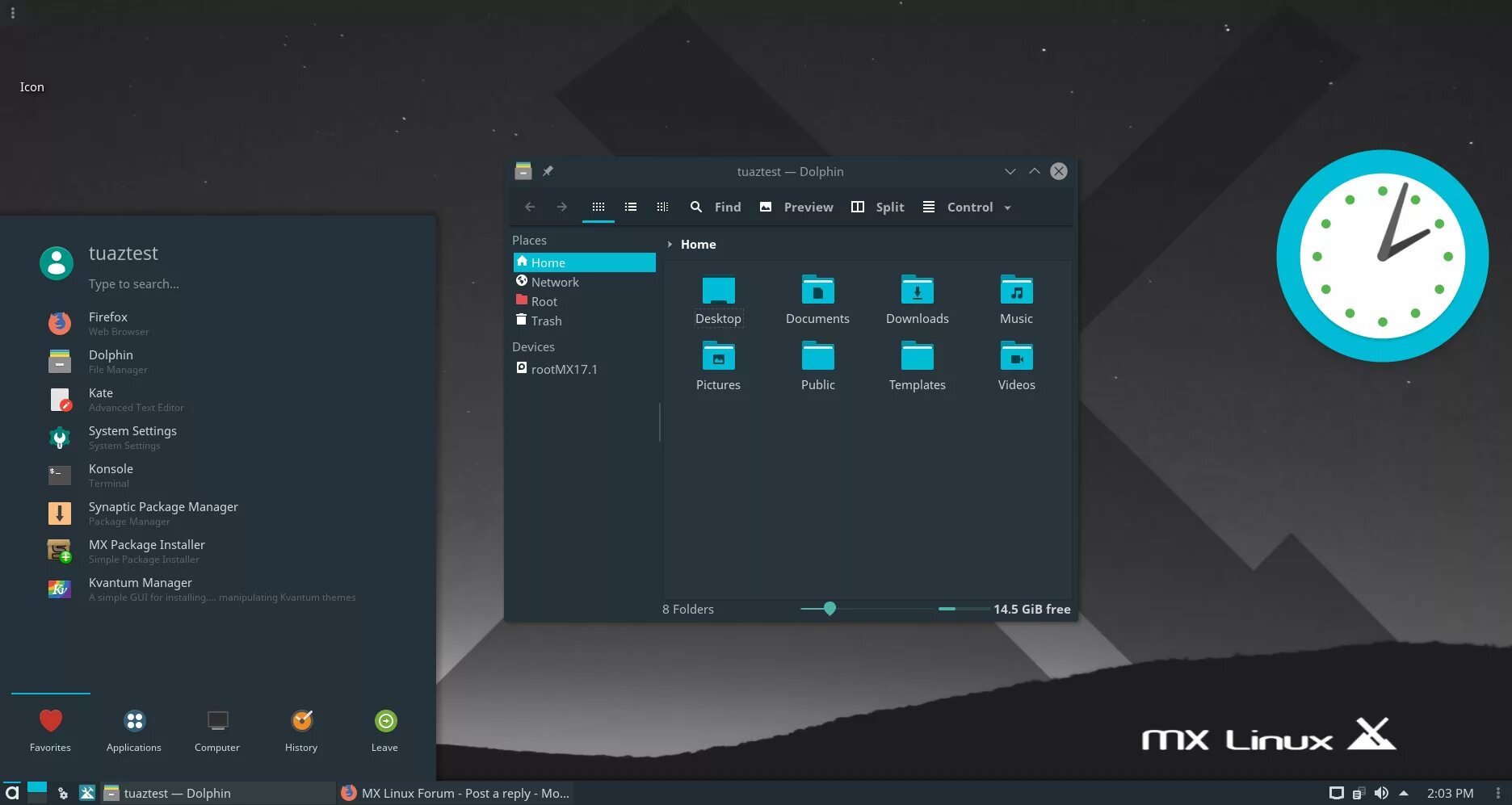1512x805 pixels.
Task: Open MX Package Installer from menu
Action: (218, 551)
